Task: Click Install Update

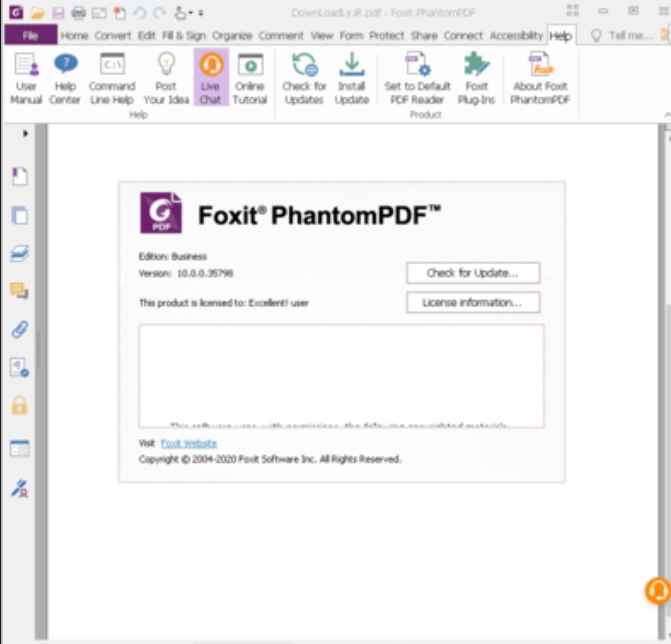Action: click(x=352, y=79)
